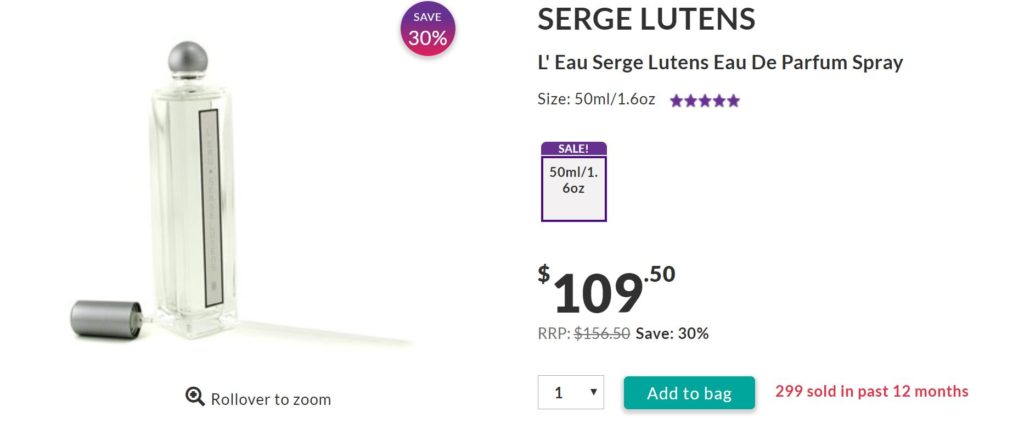Click the first purple rating star
The width and height of the screenshot is (1024, 445).
(676, 100)
